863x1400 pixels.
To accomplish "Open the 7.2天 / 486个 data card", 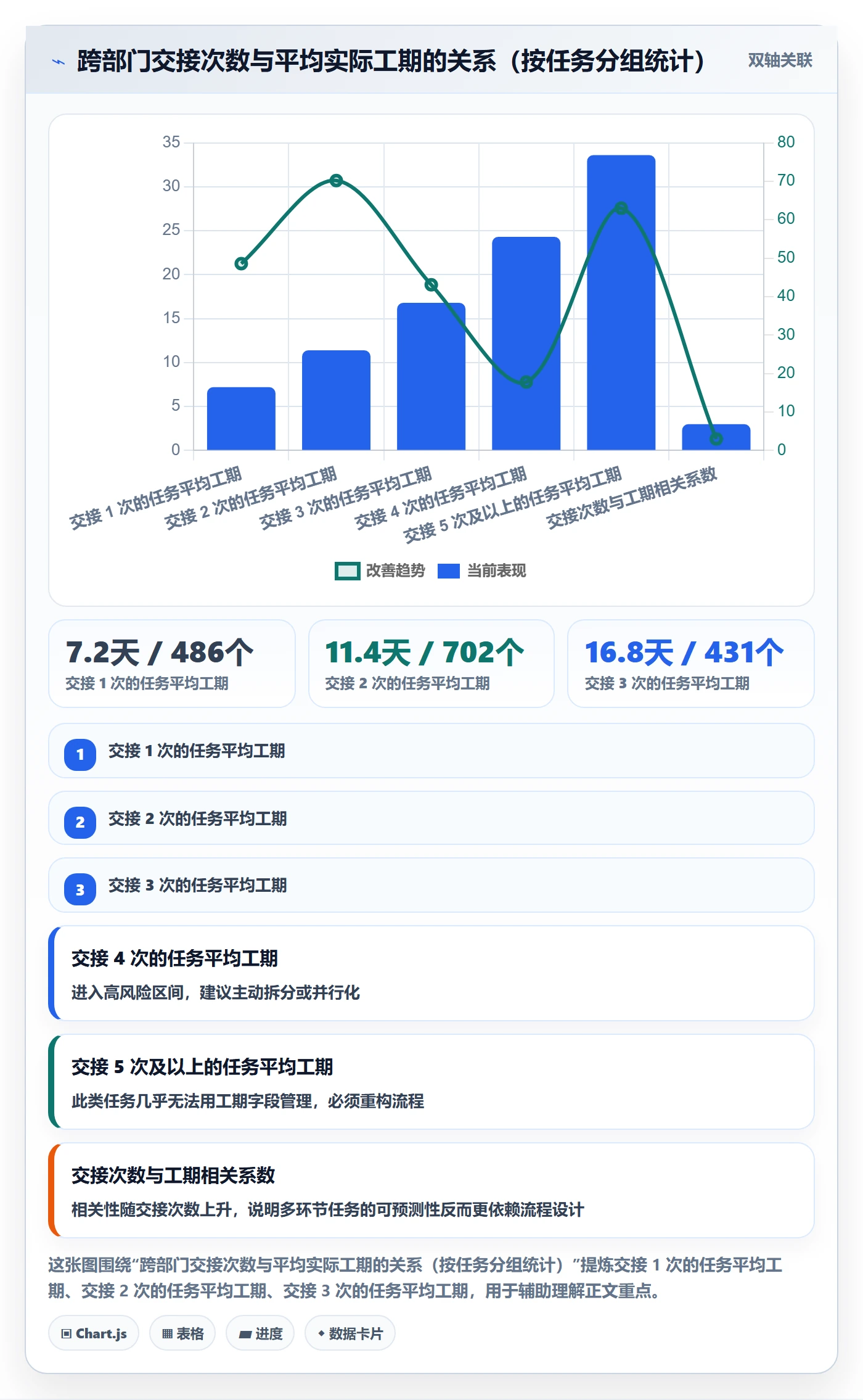I will [x=172, y=664].
